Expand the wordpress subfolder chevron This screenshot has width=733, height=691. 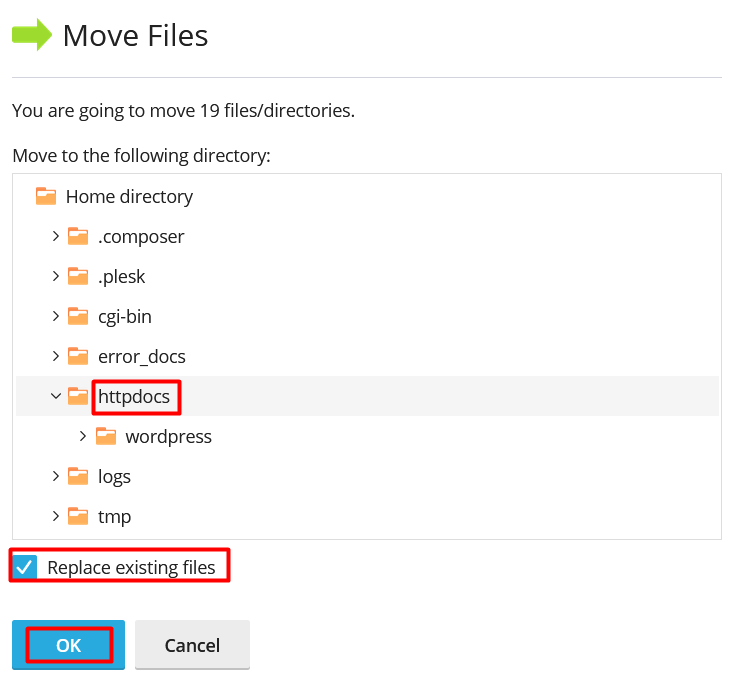pyautogui.click(x=84, y=437)
